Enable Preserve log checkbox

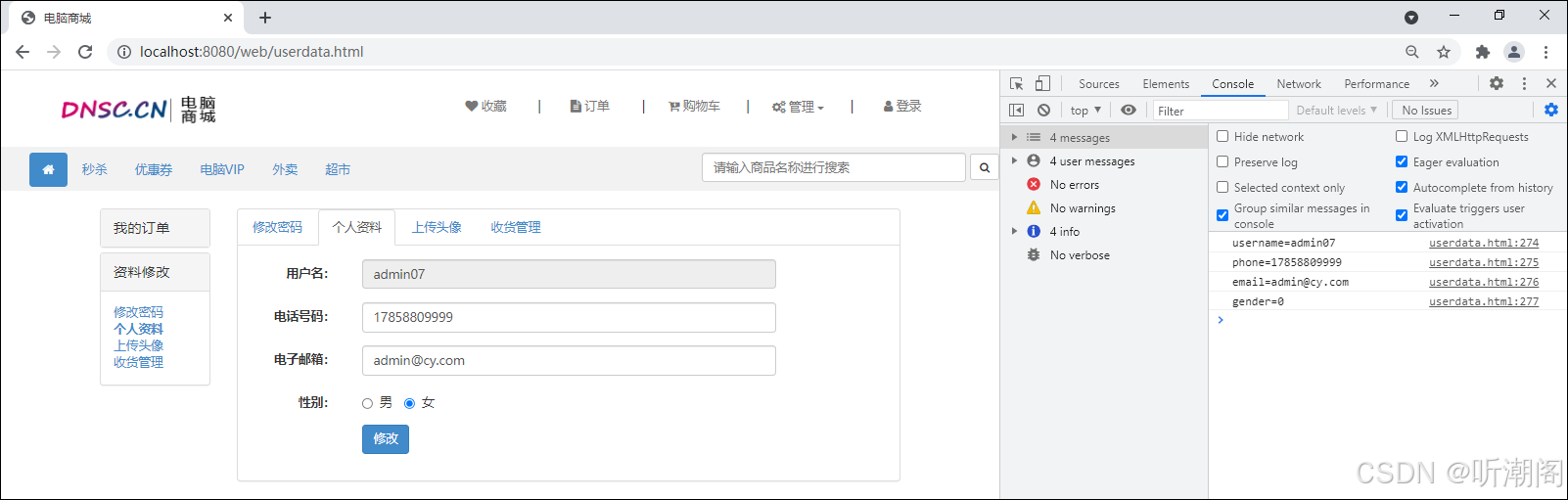point(1222,161)
